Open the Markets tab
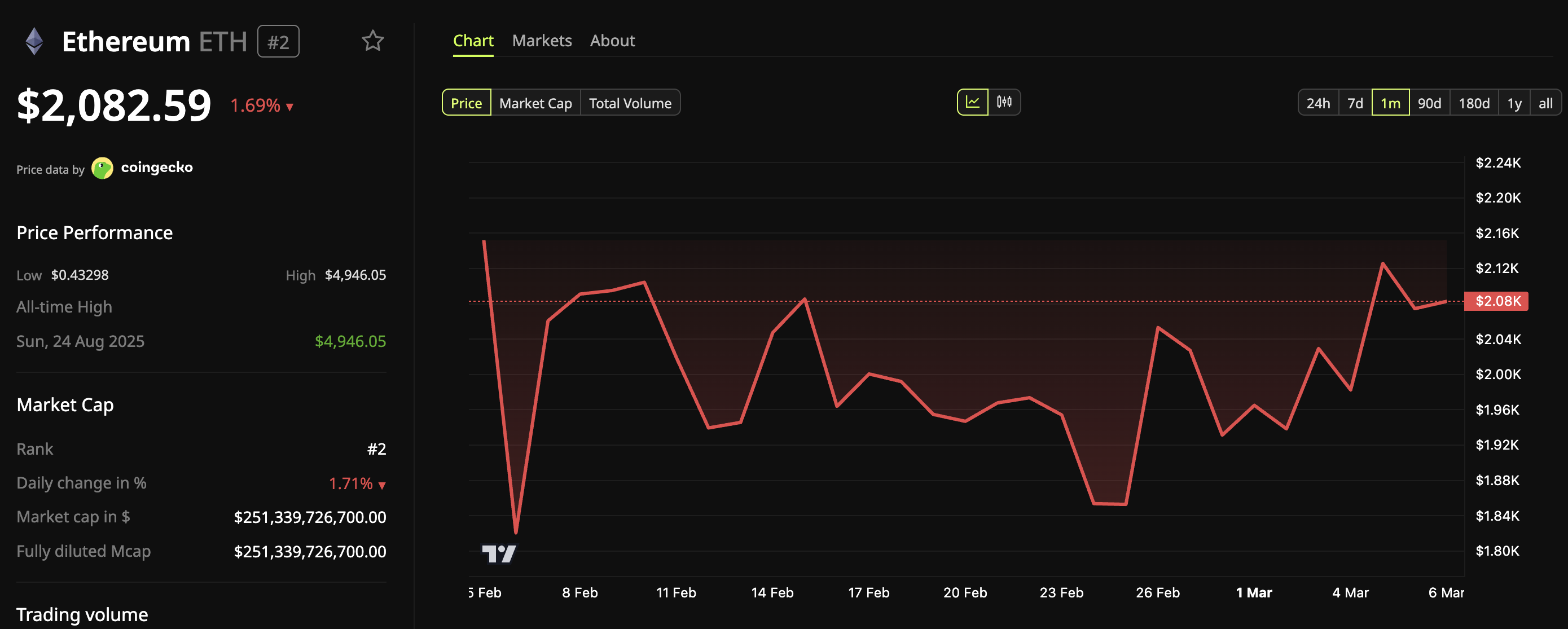The image size is (1568, 629). (x=542, y=41)
